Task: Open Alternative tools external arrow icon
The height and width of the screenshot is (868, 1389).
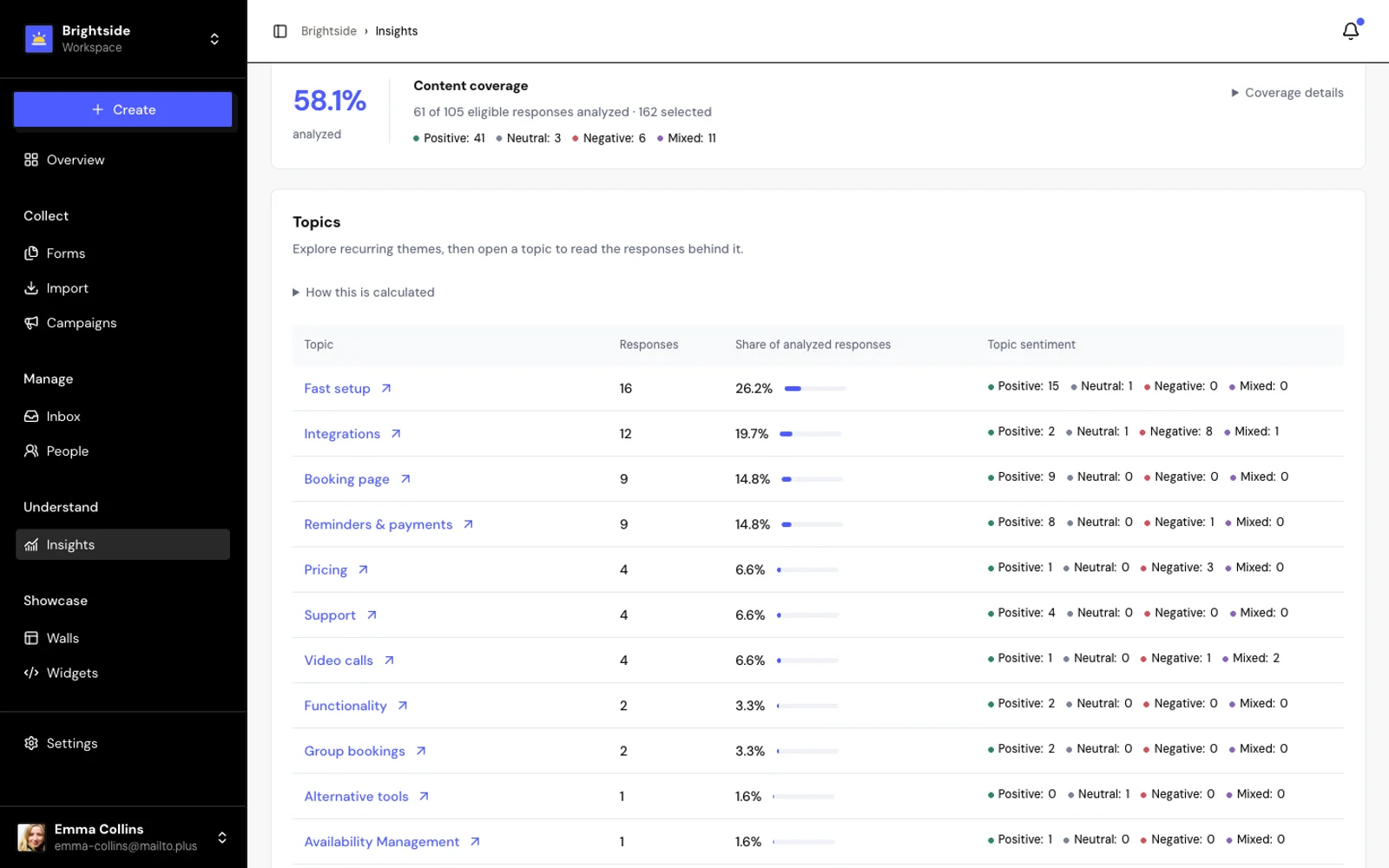Action: [x=425, y=797]
